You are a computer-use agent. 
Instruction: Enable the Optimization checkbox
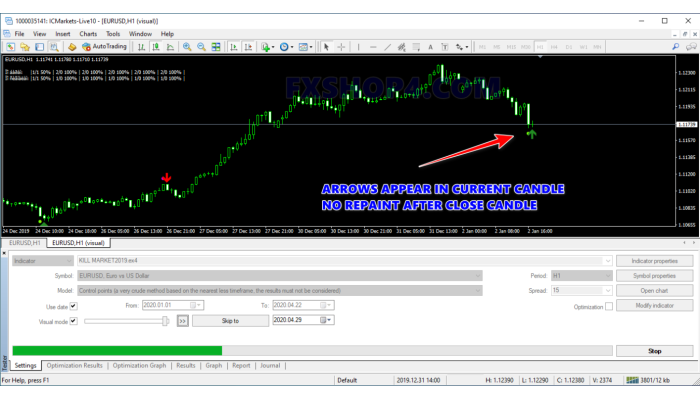tap(608, 306)
